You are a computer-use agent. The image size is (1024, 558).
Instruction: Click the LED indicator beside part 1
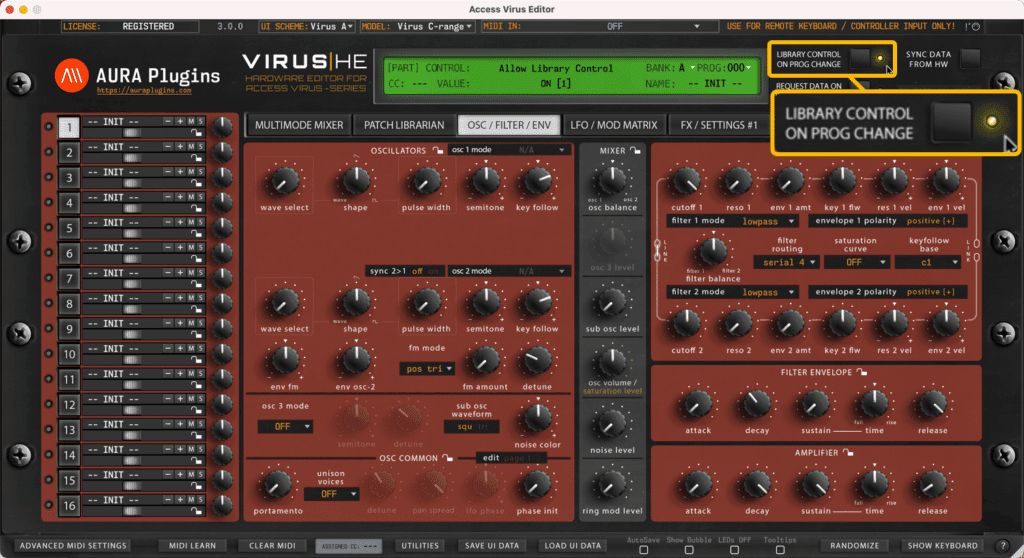pos(48,127)
